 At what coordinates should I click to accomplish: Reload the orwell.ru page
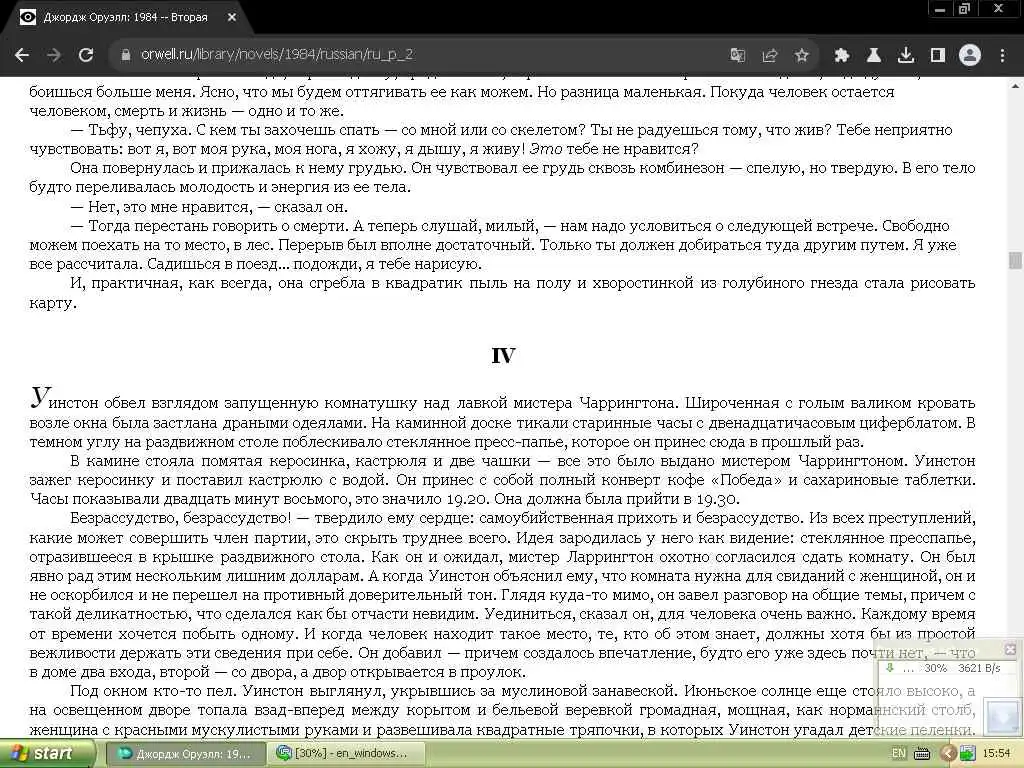coord(86,55)
